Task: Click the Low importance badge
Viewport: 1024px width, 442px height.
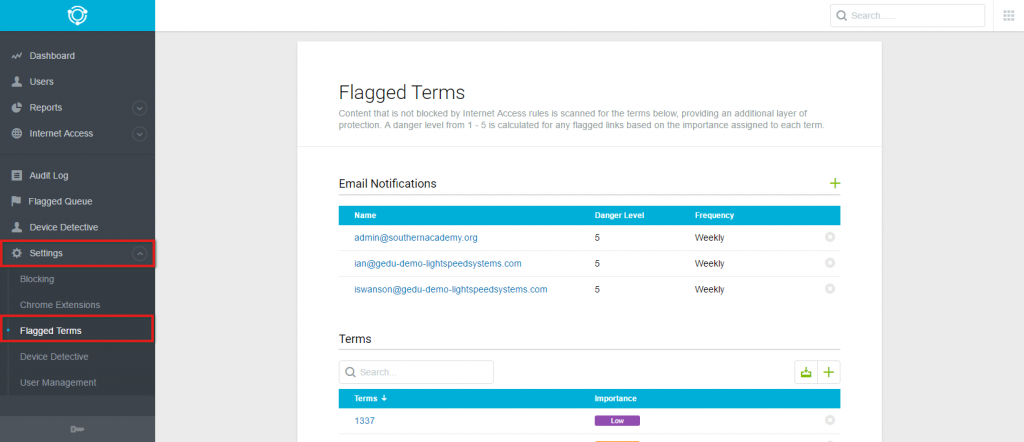Action: point(617,420)
